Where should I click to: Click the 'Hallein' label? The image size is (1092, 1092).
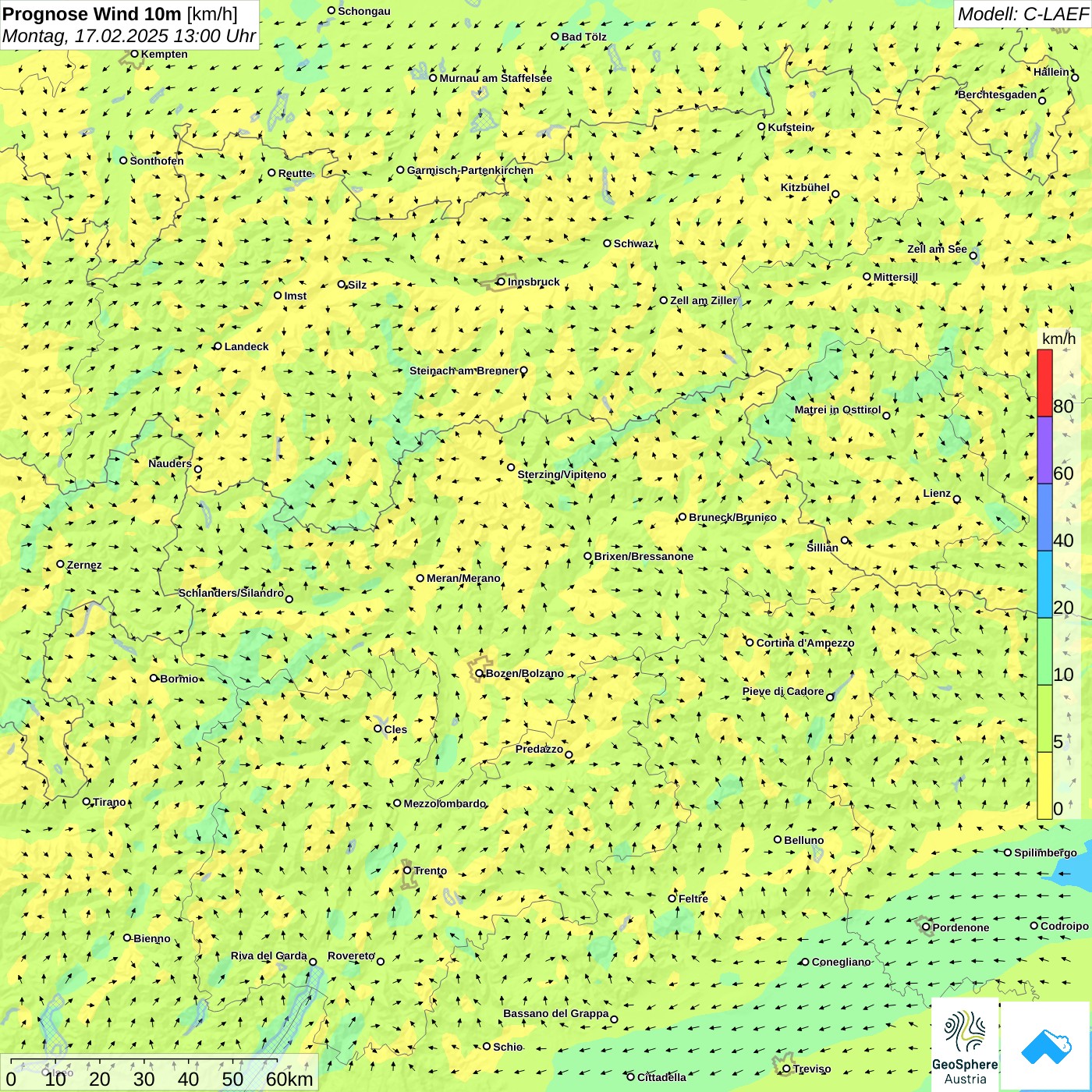(1051, 72)
